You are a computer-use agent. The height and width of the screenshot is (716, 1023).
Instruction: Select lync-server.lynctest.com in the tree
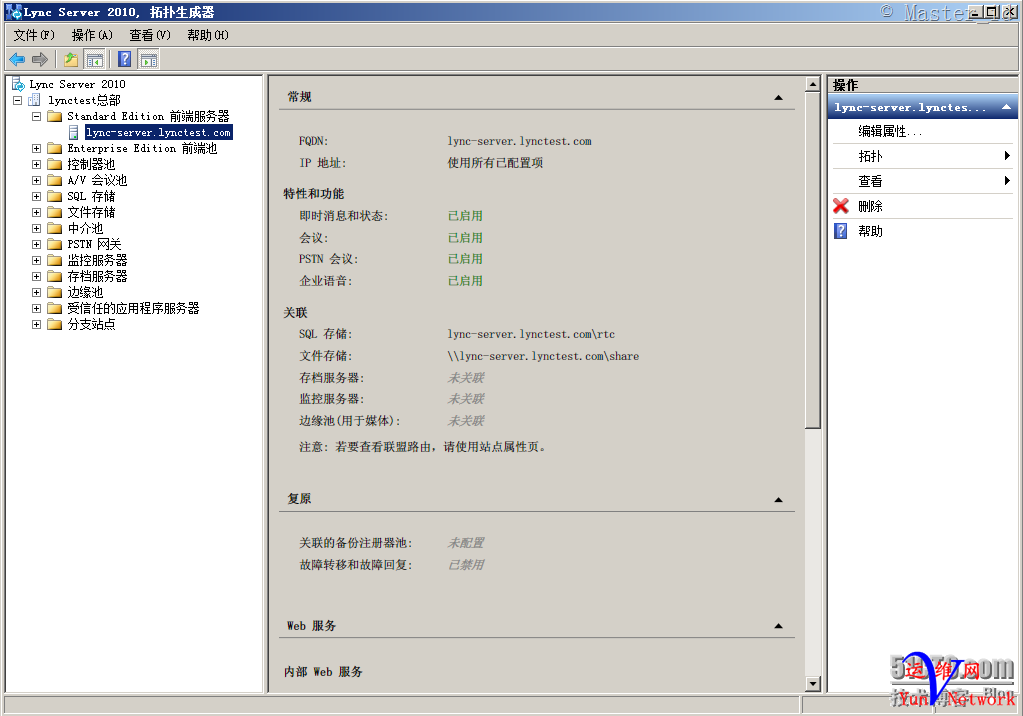point(159,132)
